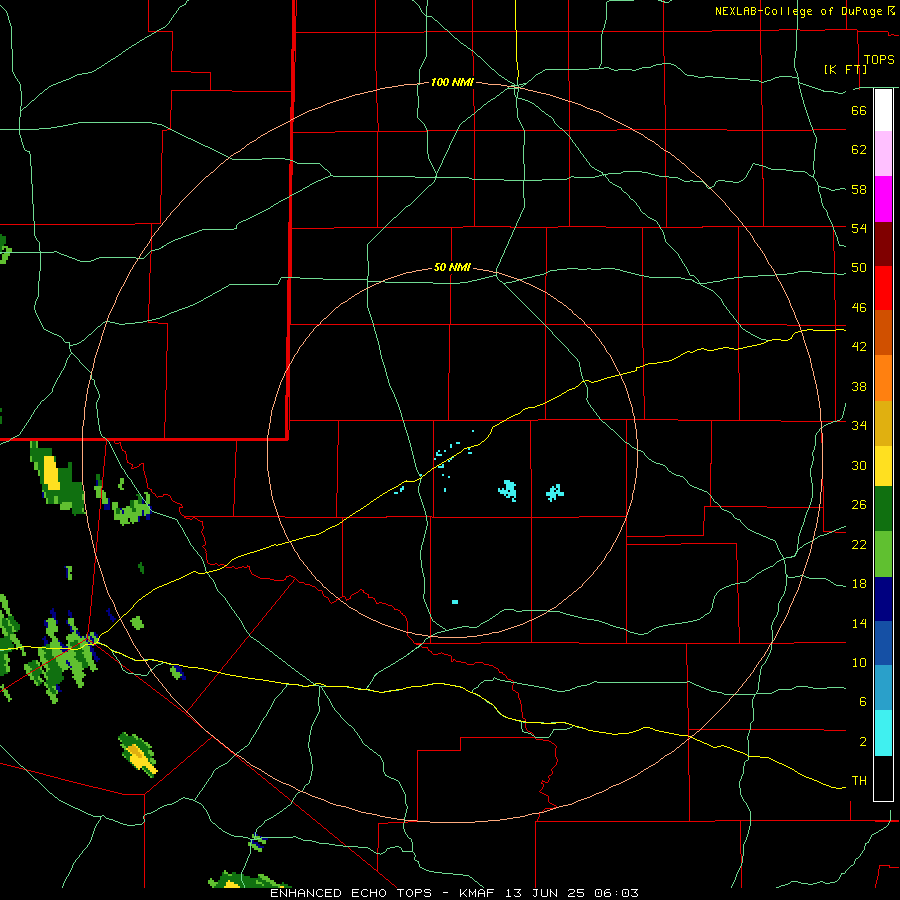Click the legend value '34'
Viewport: 900px width, 900px height.
859,426
